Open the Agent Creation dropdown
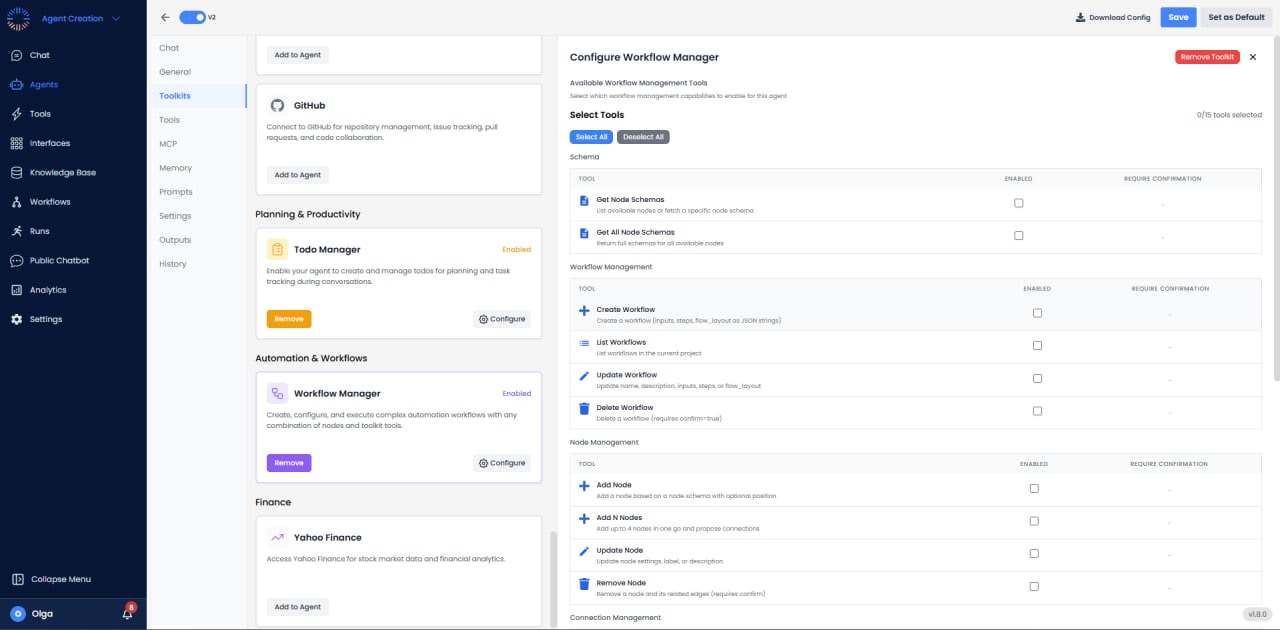Screen dimensions: 1280x630 75,17
